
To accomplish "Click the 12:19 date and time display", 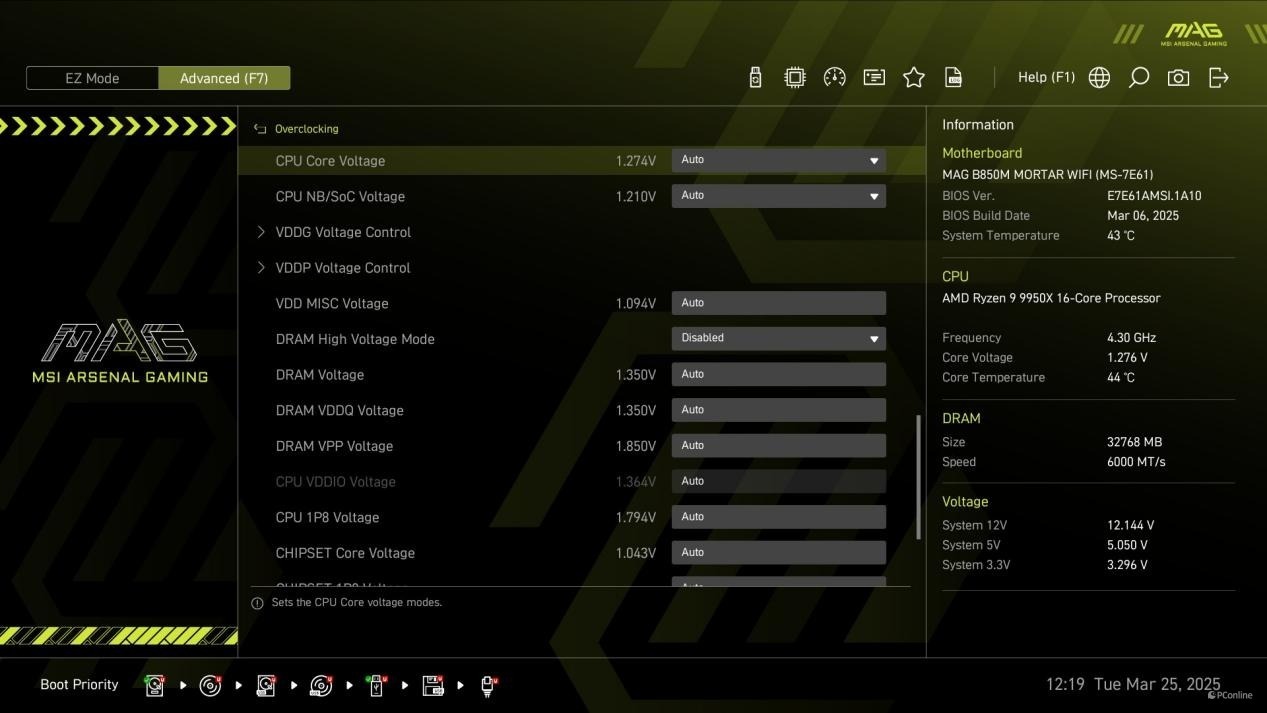I will pyautogui.click(x=1133, y=685).
